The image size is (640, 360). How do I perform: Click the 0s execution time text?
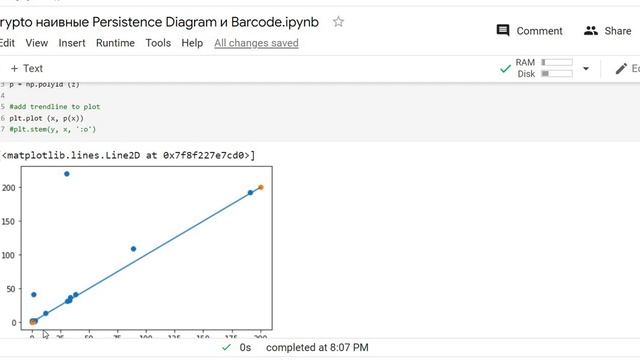[245, 347]
